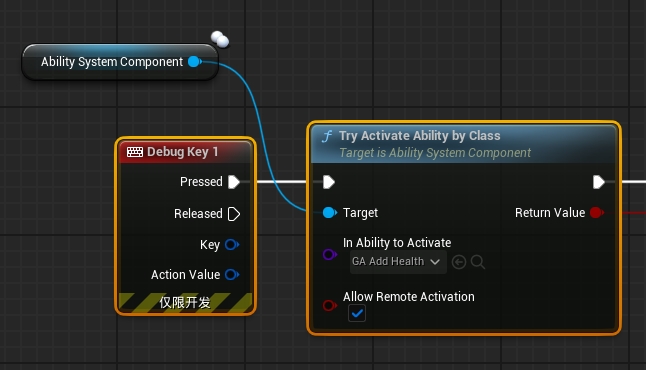Uncheck the Allow Remote Activation checkbox
The height and width of the screenshot is (370, 646).
[x=357, y=314]
